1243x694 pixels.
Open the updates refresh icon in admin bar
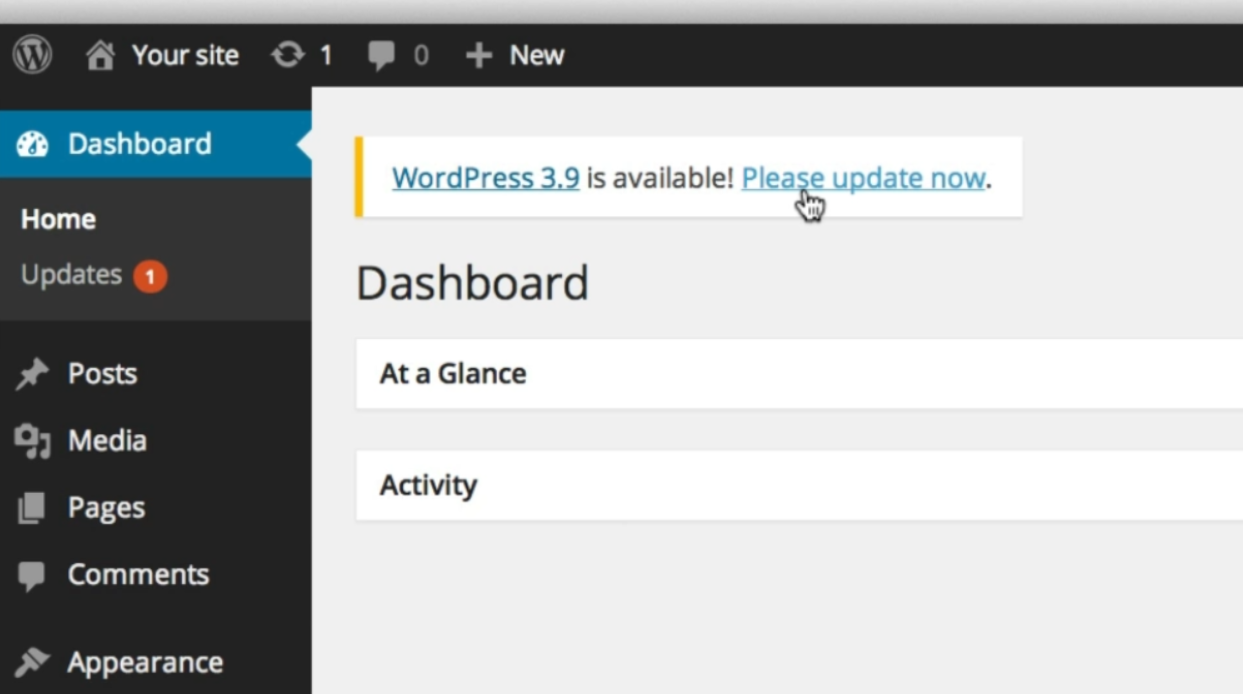pos(288,55)
